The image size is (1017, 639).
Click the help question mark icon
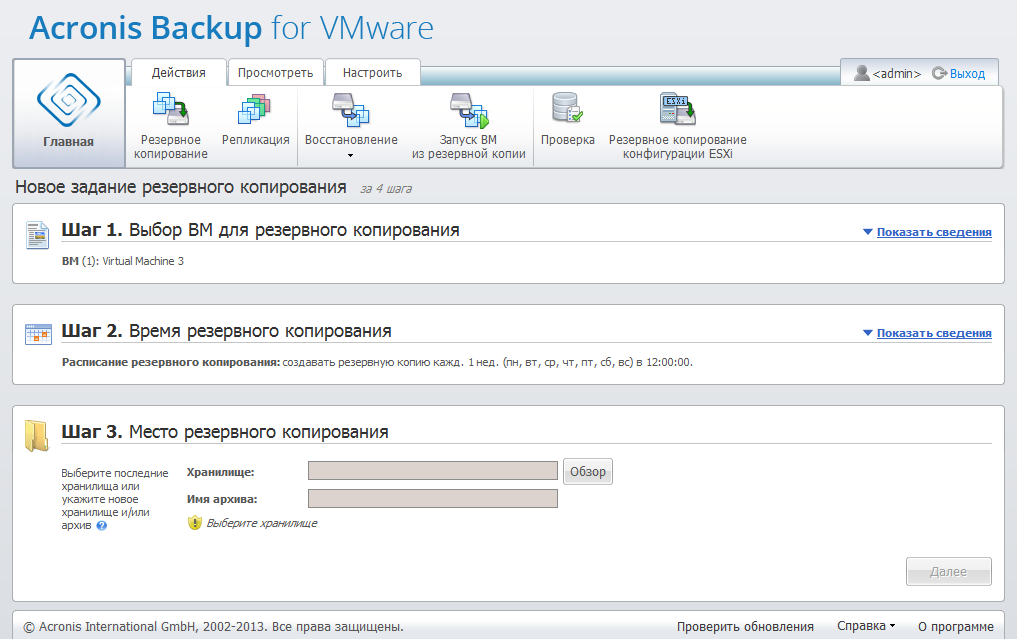(x=102, y=525)
